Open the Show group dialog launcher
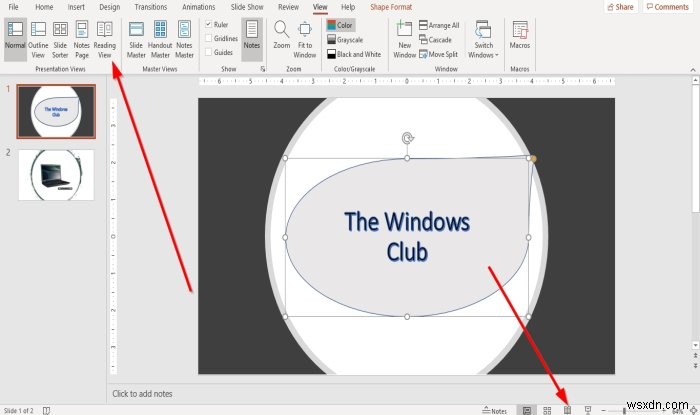Viewport: 700px width, 415px height. (263, 69)
